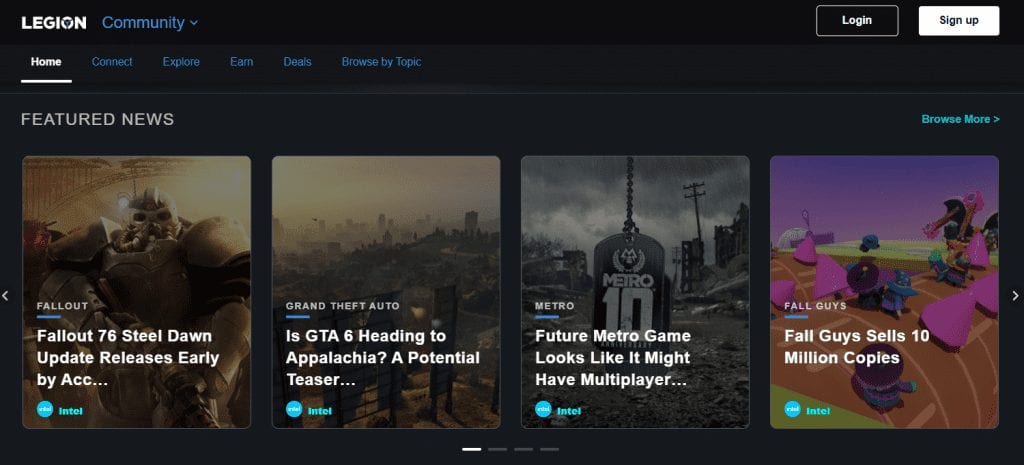1024x465 pixels.
Task: Select the Home tab
Action: [46, 62]
